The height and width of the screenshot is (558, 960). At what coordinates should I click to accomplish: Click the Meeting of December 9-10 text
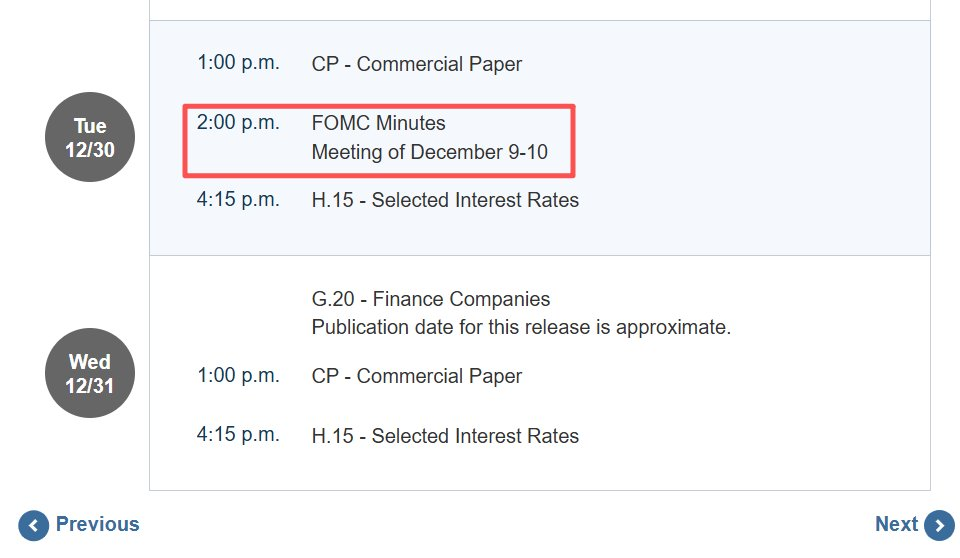click(x=429, y=153)
